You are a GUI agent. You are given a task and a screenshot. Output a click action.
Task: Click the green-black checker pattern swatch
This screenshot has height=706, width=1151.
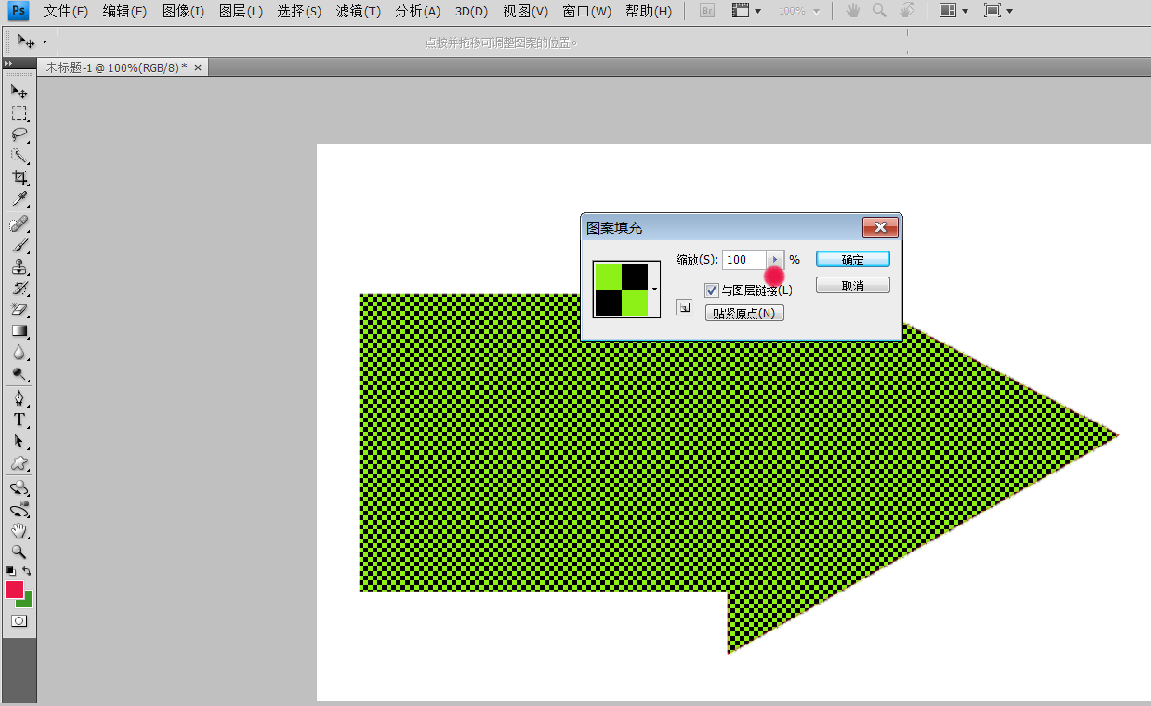point(621,289)
